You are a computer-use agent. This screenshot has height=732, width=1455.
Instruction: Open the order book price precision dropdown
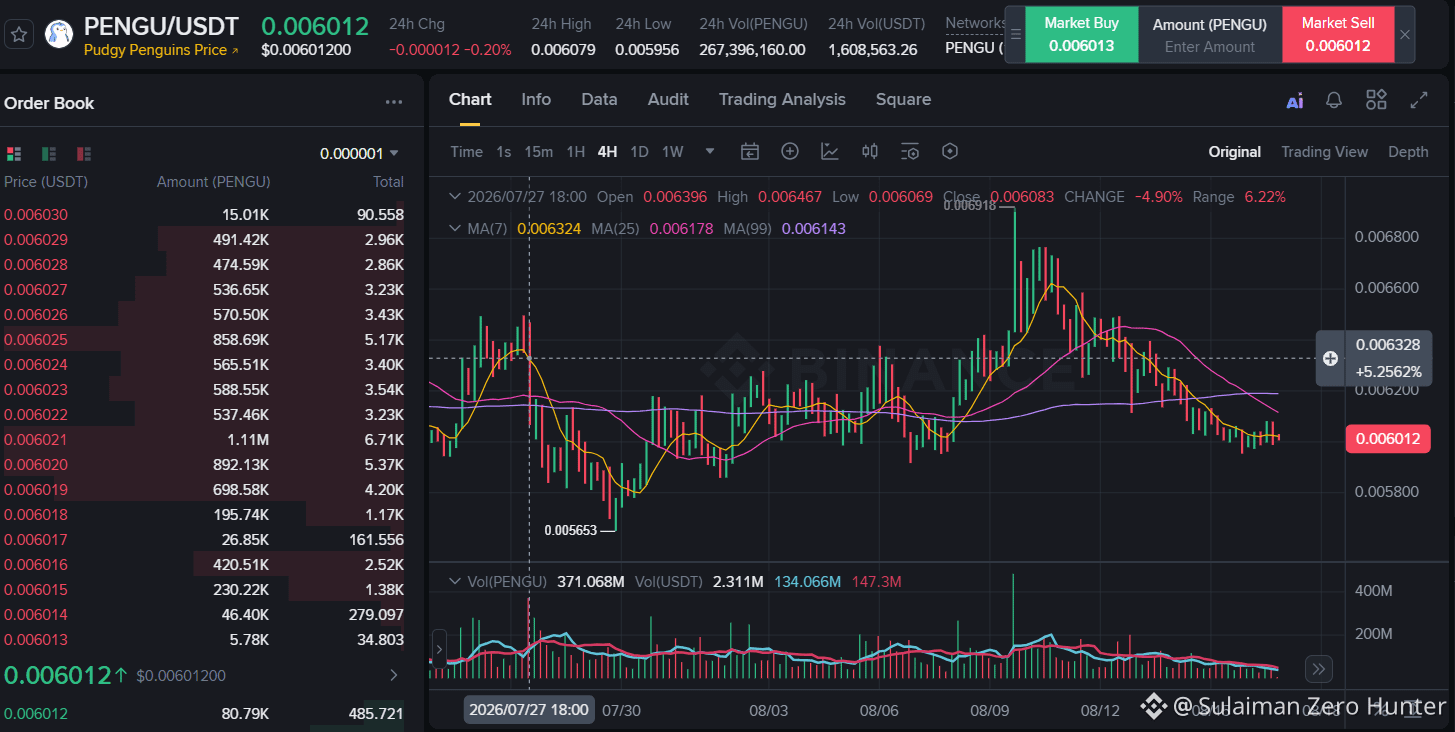(x=360, y=153)
